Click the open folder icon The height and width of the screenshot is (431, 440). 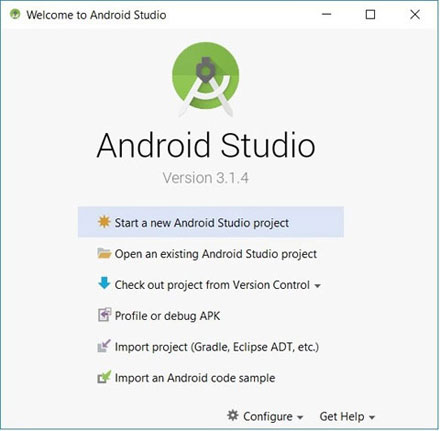(104, 253)
